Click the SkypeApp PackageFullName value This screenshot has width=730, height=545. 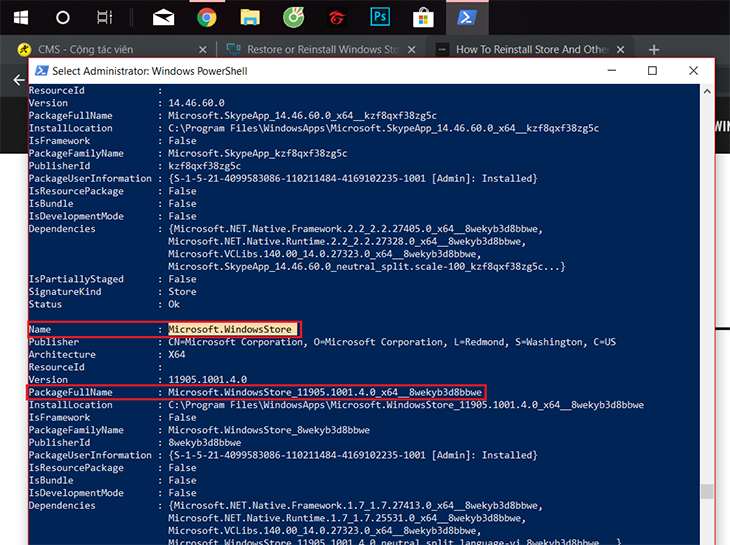coord(302,115)
